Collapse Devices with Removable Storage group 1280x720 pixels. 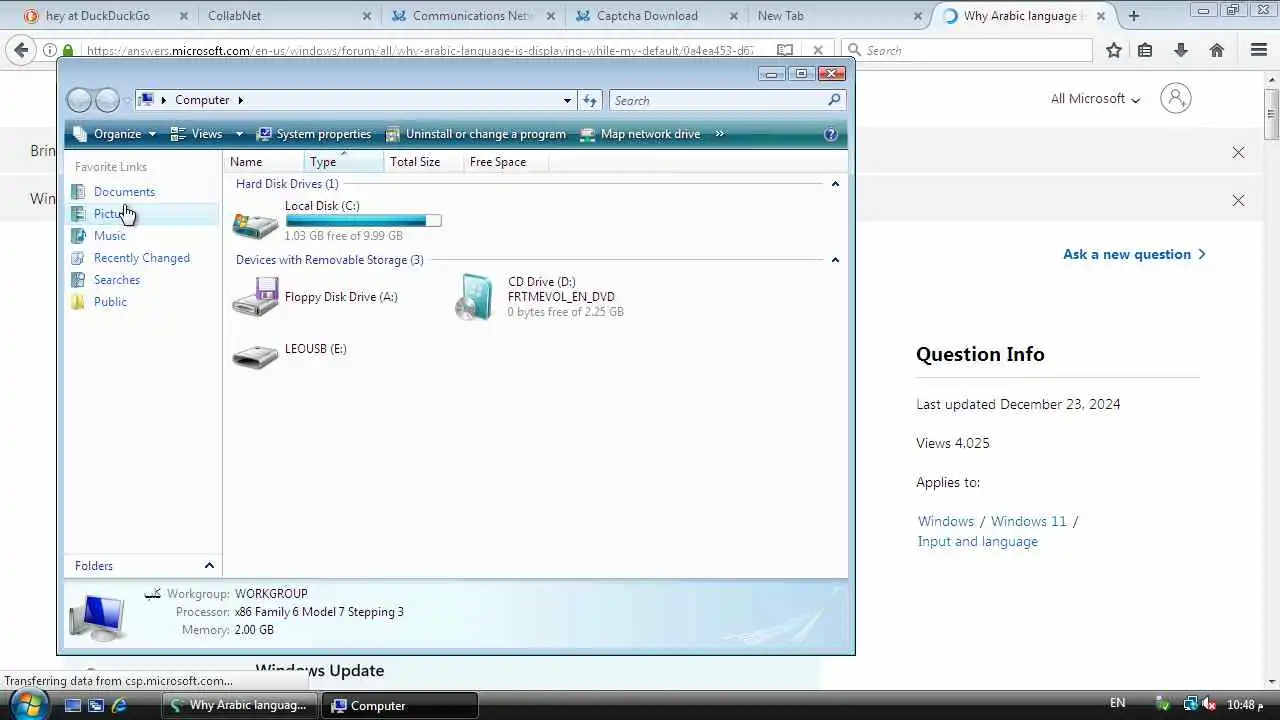click(x=835, y=260)
